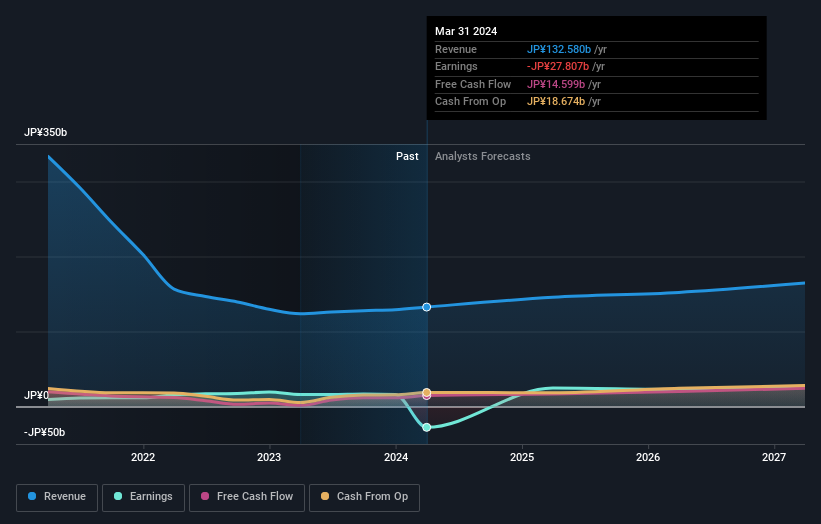Toggle the Cash From Op legend series
The width and height of the screenshot is (821, 524).
tap(364, 497)
